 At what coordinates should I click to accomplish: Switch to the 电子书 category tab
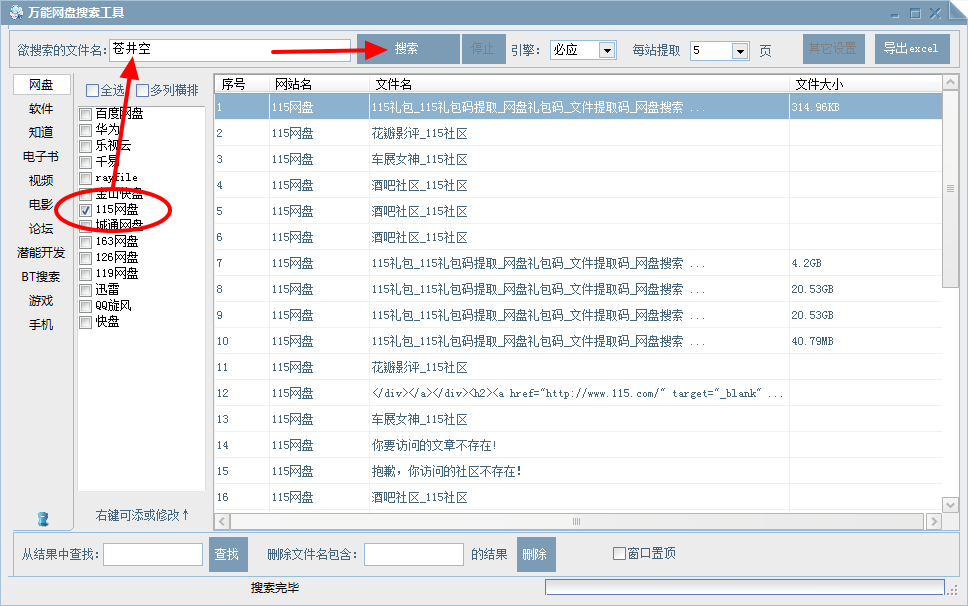pyautogui.click(x=41, y=157)
